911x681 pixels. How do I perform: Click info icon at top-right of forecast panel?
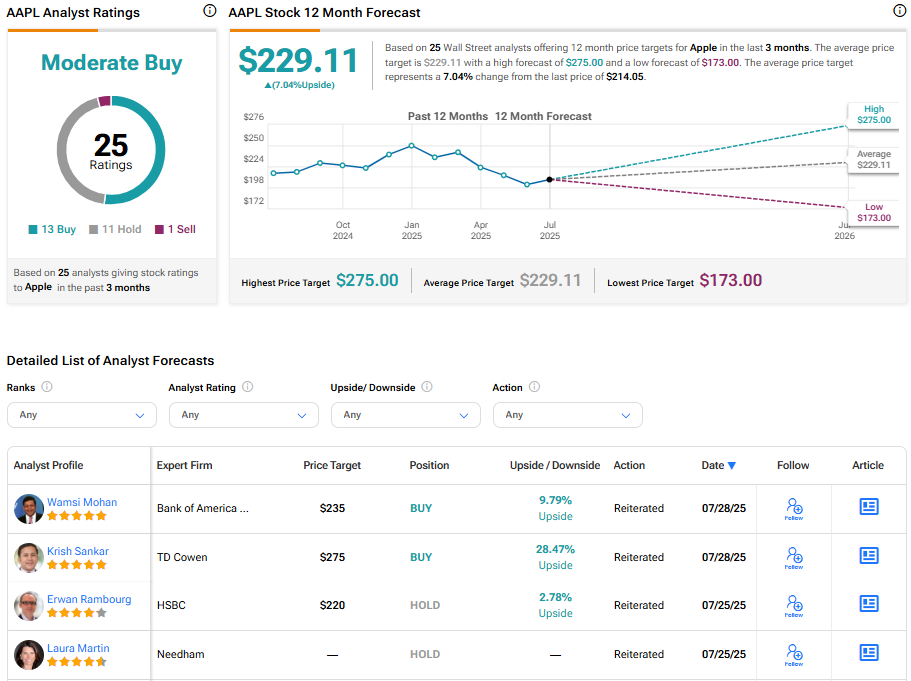pyautogui.click(x=899, y=11)
